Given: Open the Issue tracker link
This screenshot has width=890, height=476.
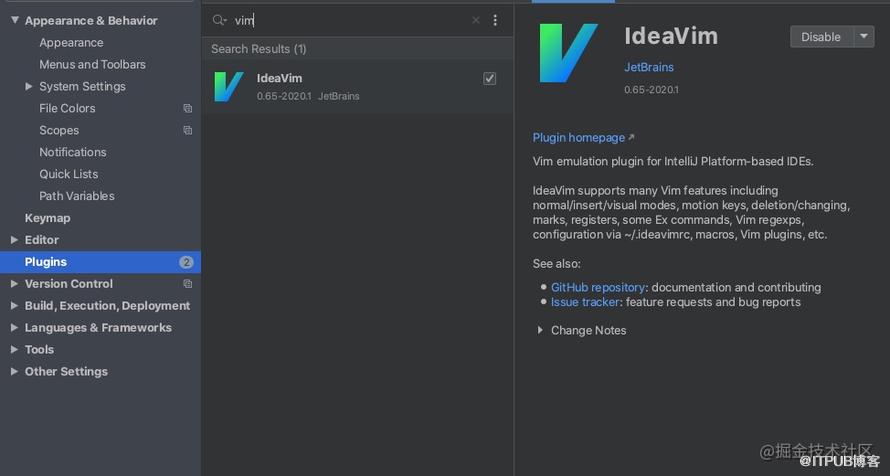Looking at the screenshot, I should coord(585,302).
